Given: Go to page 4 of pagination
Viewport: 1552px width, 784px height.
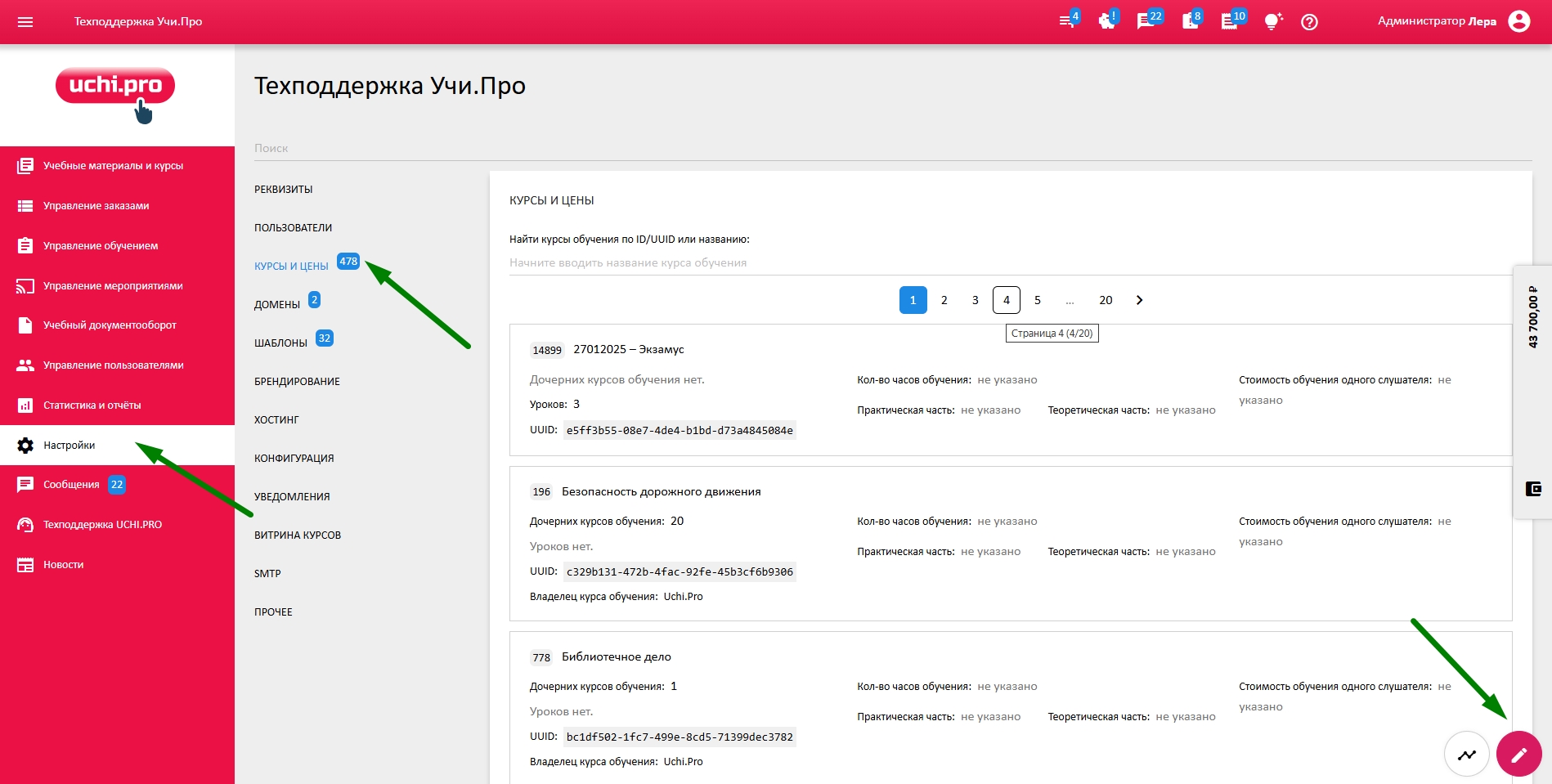Looking at the screenshot, I should coord(1007,300).
